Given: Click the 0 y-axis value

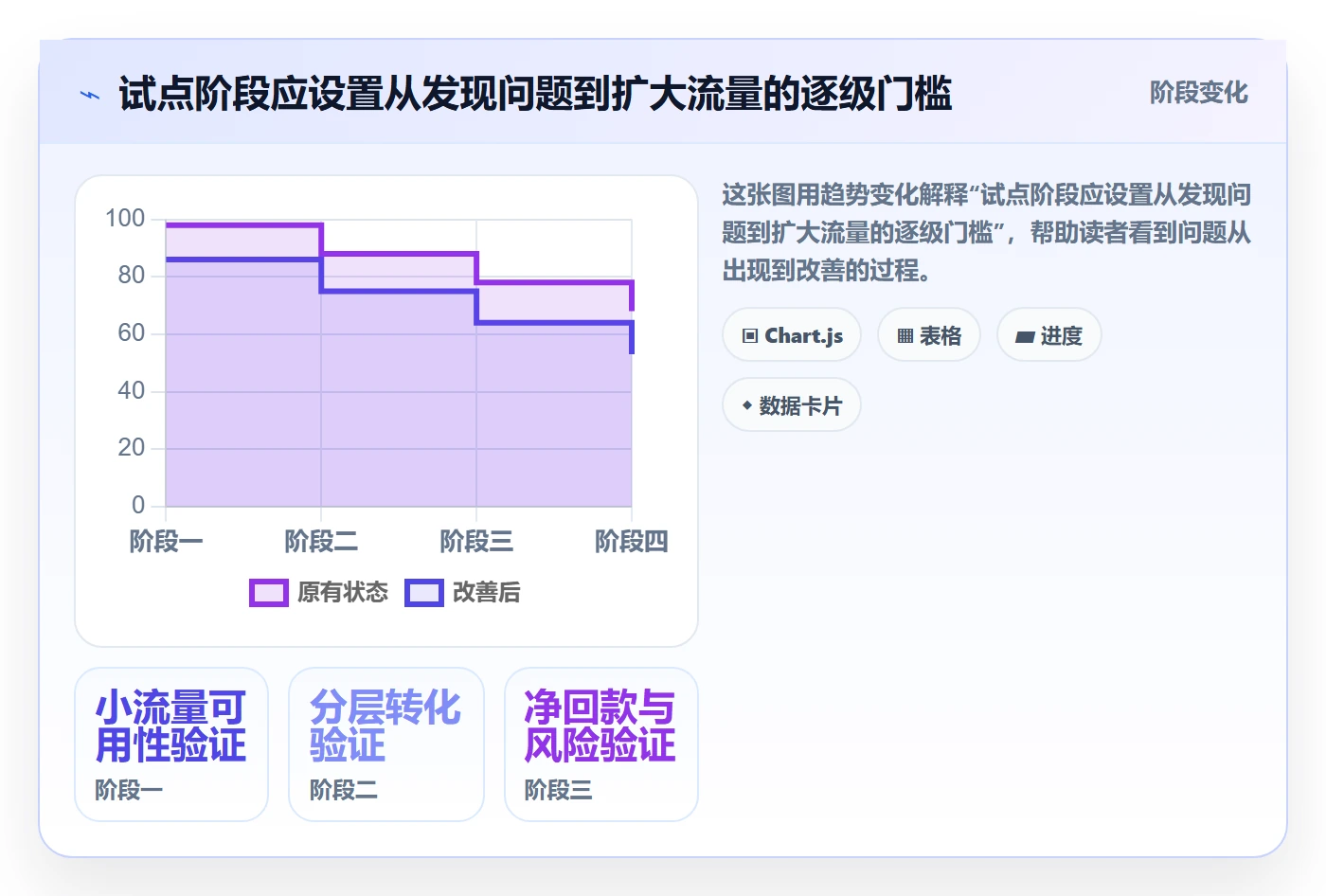Looking at the screenshot, I should click(x=138, y=505).
